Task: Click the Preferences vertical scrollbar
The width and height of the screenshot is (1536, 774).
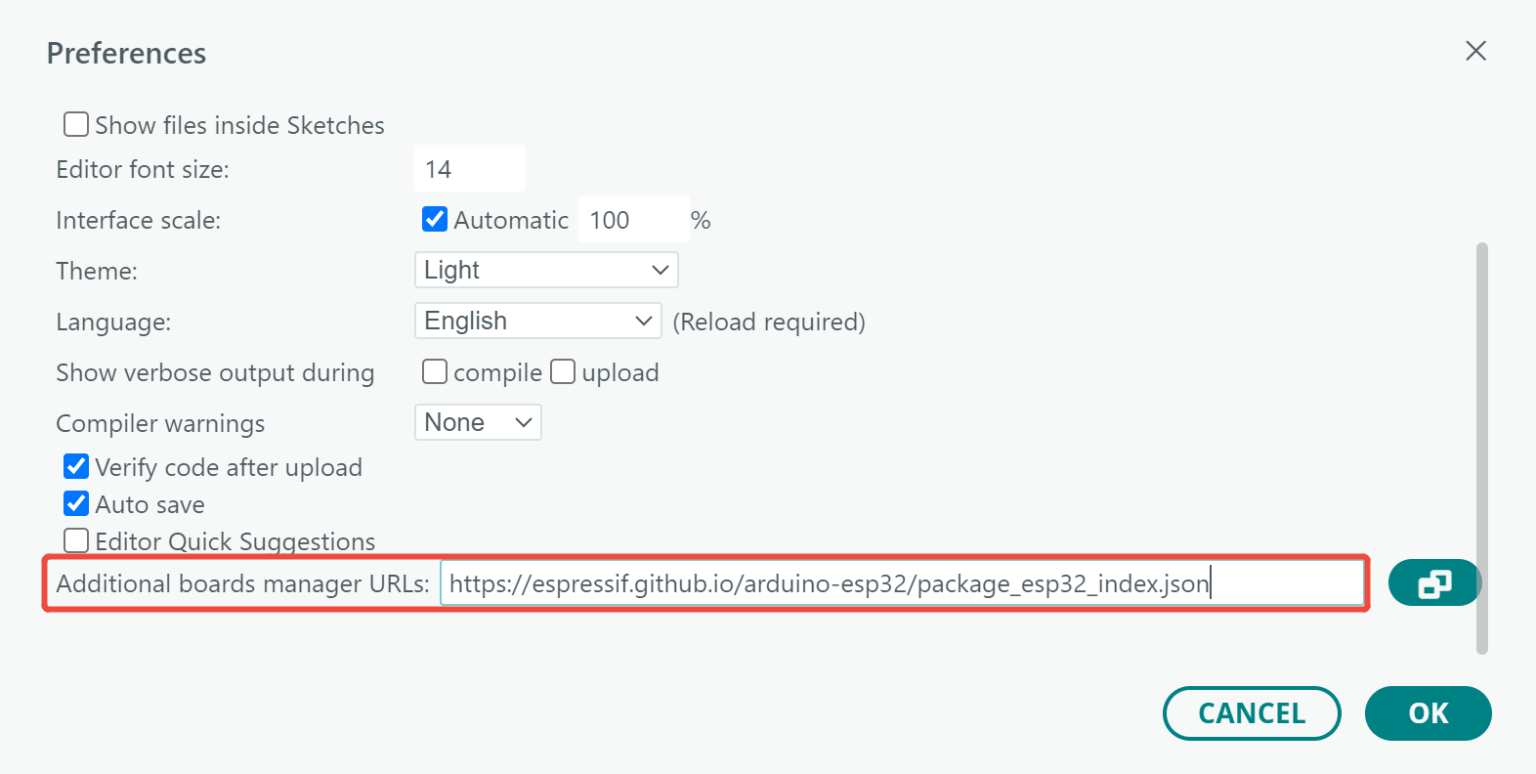Action: click(x=1482, y=447)
